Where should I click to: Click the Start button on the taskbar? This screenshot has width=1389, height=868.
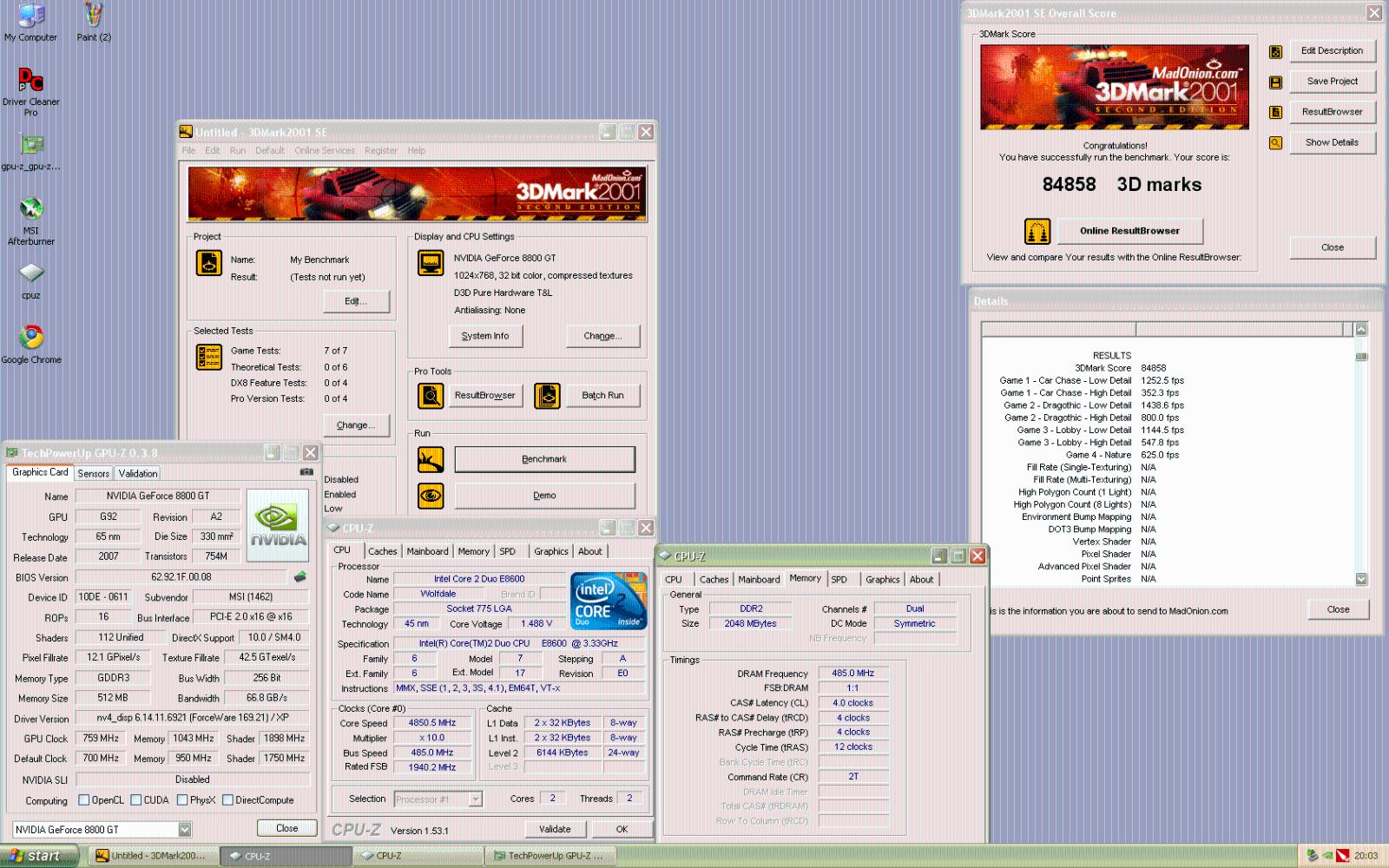click(x=38, y=856)
